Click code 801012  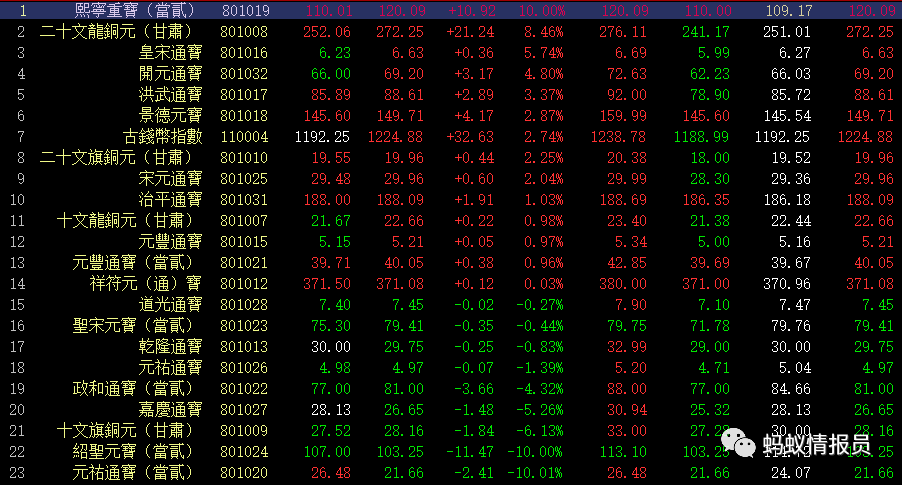[x=244, y=284]
